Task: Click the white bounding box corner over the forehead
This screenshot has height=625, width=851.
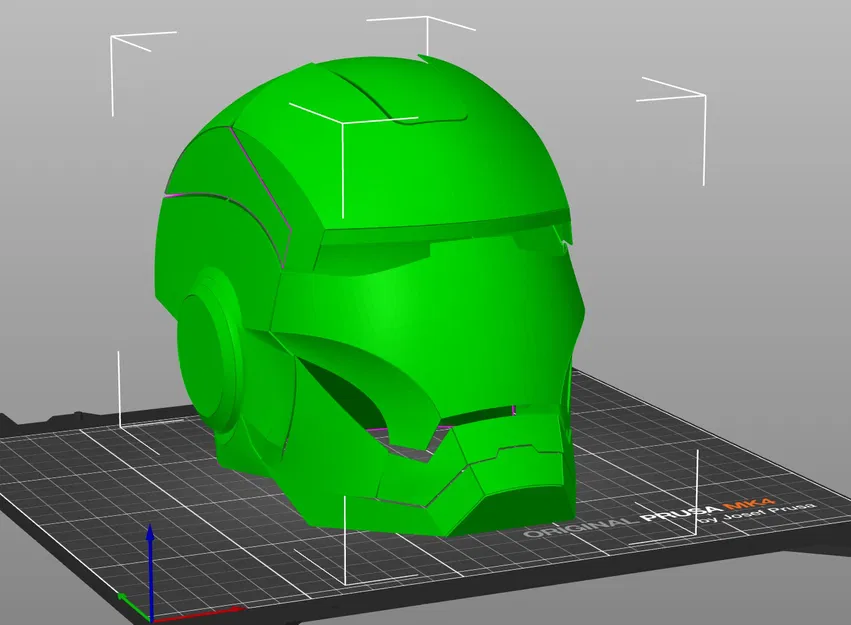Action: coord(343,122)
